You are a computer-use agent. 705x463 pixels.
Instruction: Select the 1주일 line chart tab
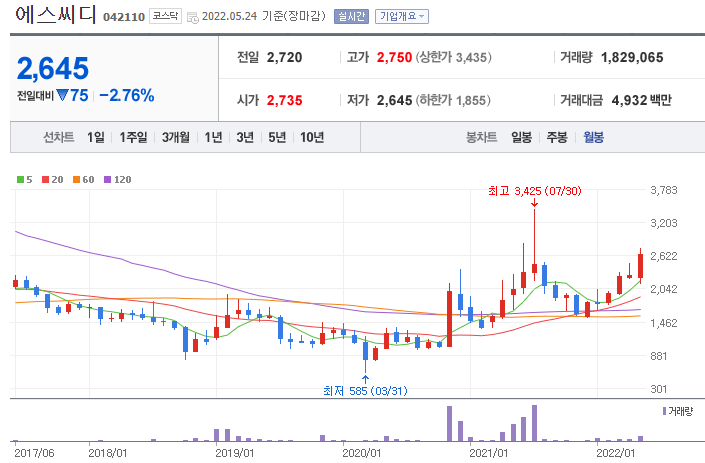coord(133,137)
